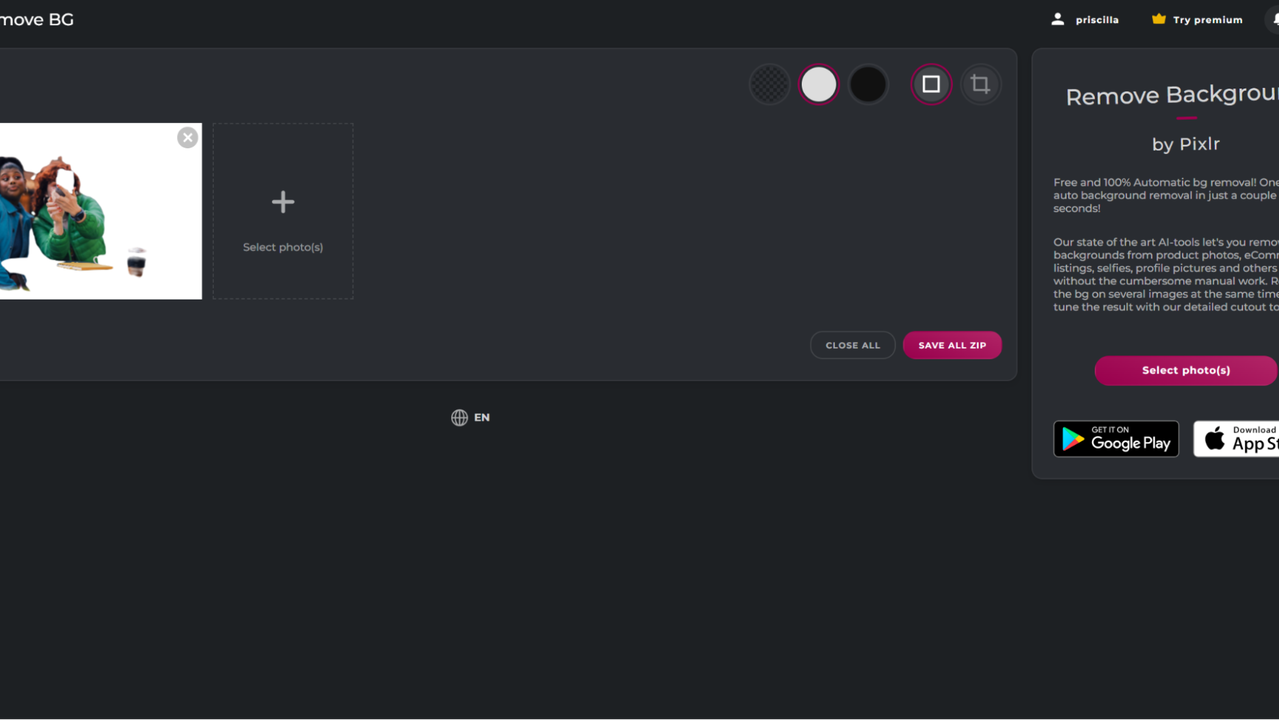Open the Try premium link
1279x720 pixels.
click(1208, 20)
